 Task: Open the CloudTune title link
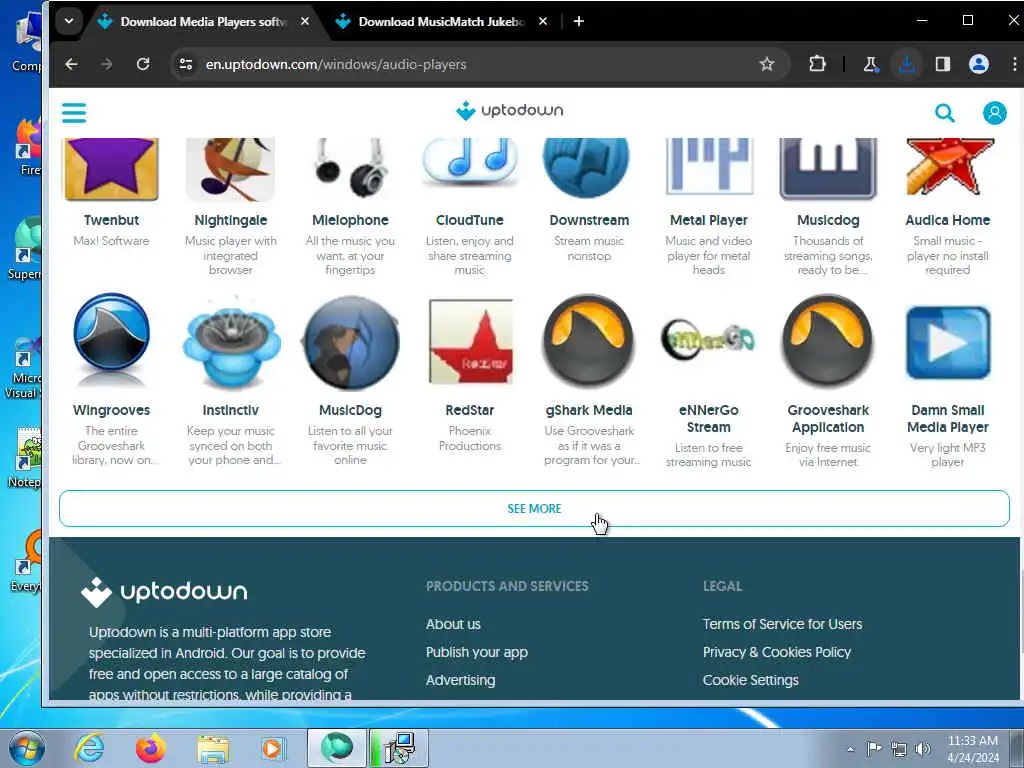pos(470,220)
